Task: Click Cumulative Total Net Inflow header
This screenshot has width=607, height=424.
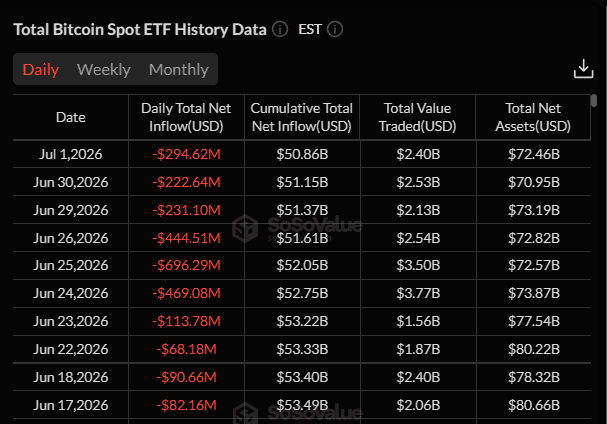Action: 302,117
